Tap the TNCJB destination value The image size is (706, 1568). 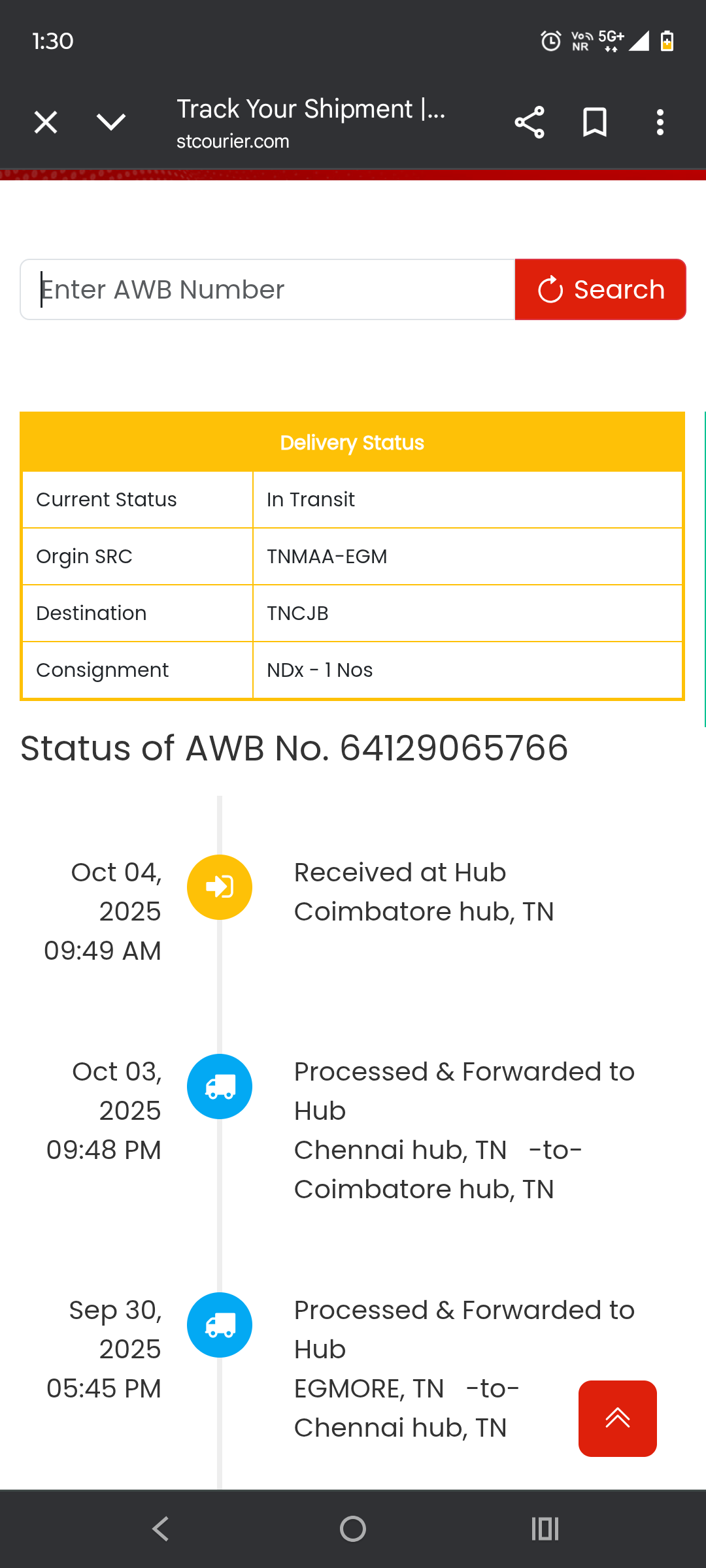pyautogui.click(x=297, y=613)
